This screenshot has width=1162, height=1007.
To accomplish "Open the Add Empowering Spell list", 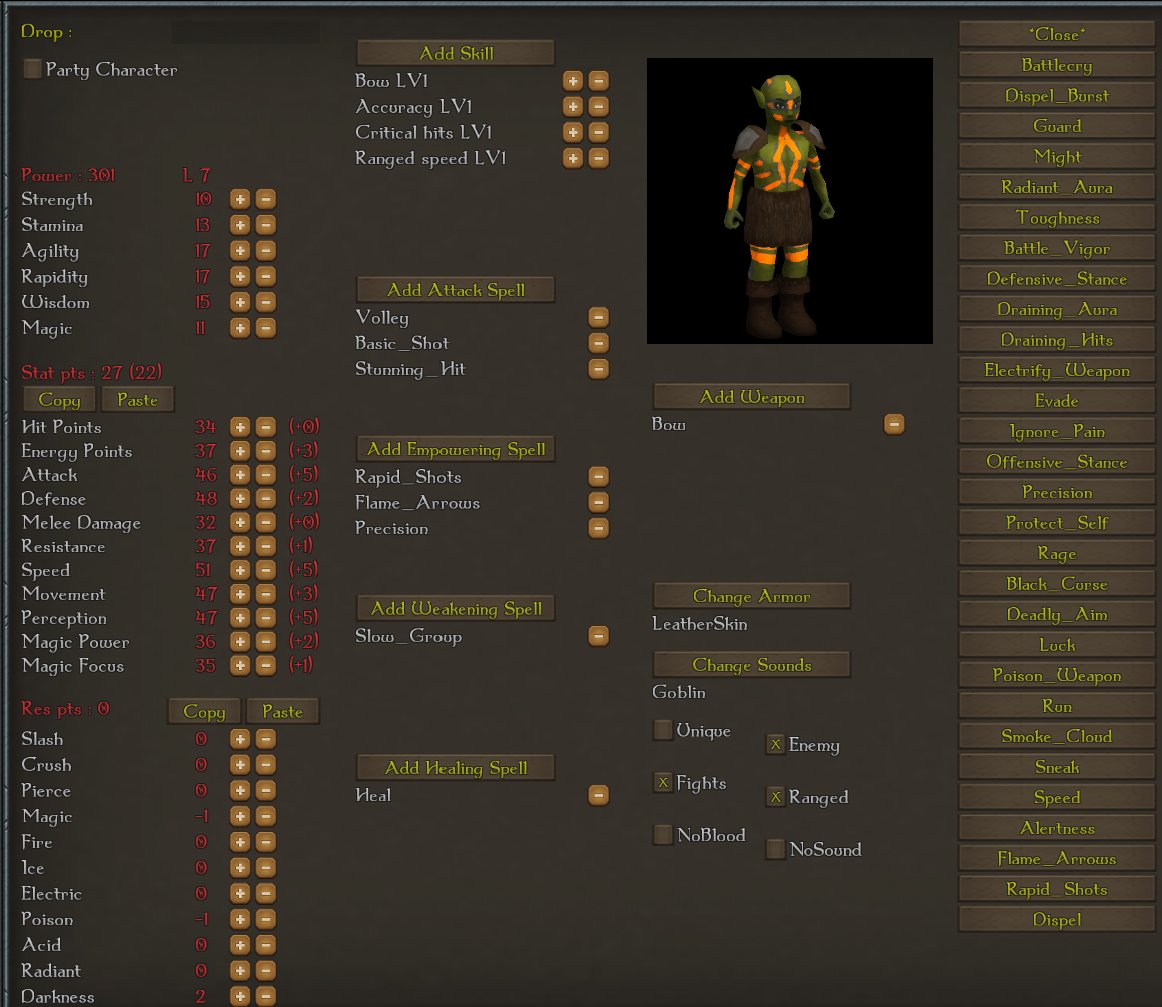I will (456, 449).
